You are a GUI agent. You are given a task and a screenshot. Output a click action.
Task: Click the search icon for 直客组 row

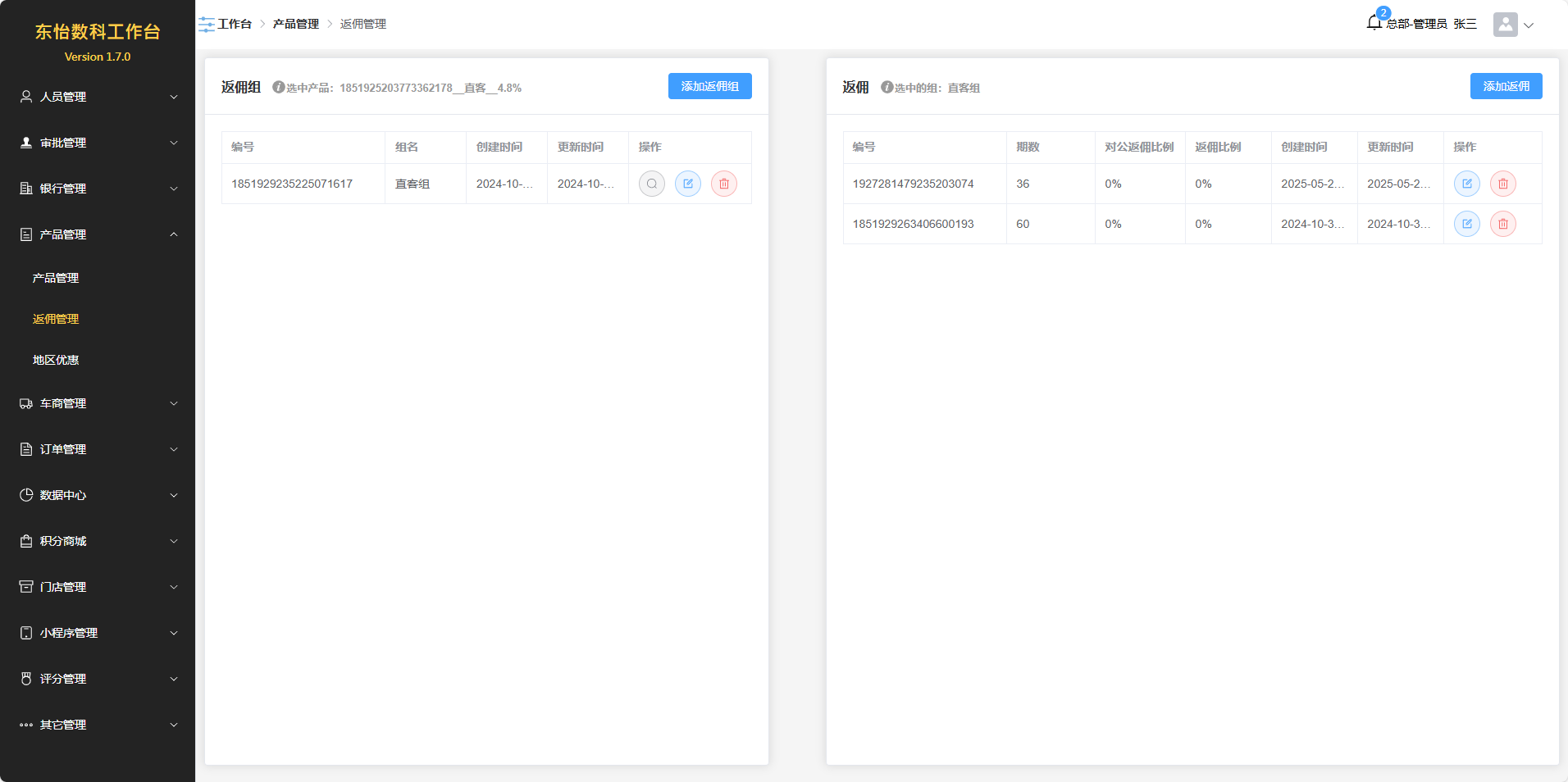point(651,184)
